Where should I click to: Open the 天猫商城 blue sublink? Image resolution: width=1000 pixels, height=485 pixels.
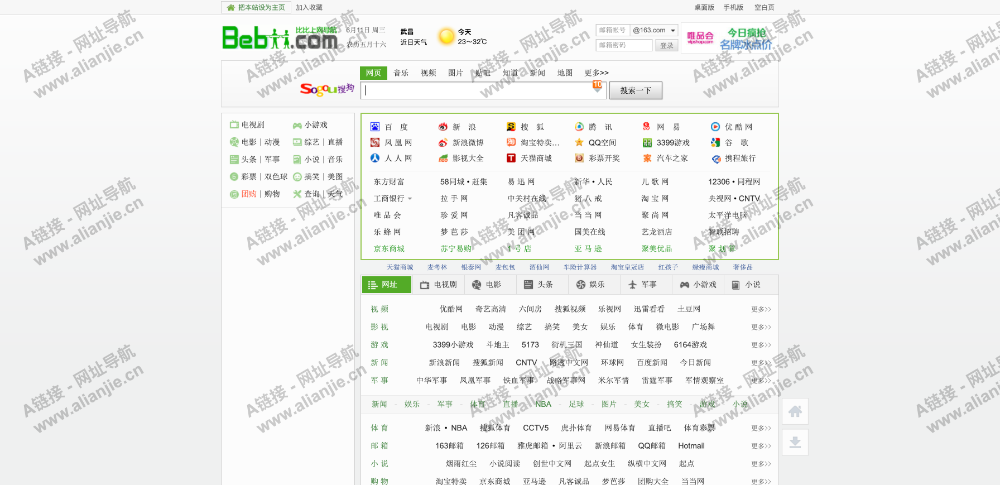coord(400,267)
